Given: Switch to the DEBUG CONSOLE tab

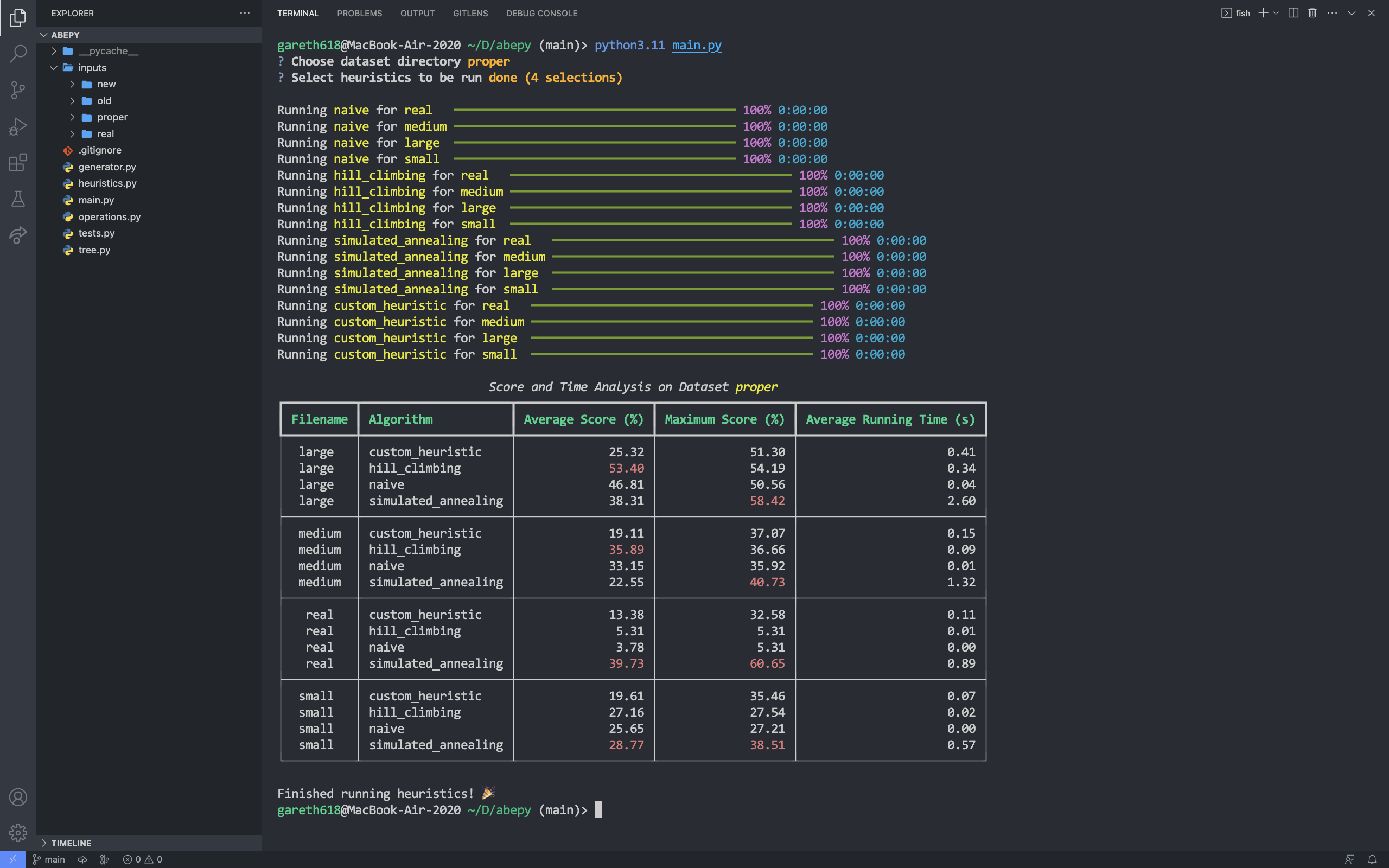Looking at the screenshot, I should tap(541, 13).
